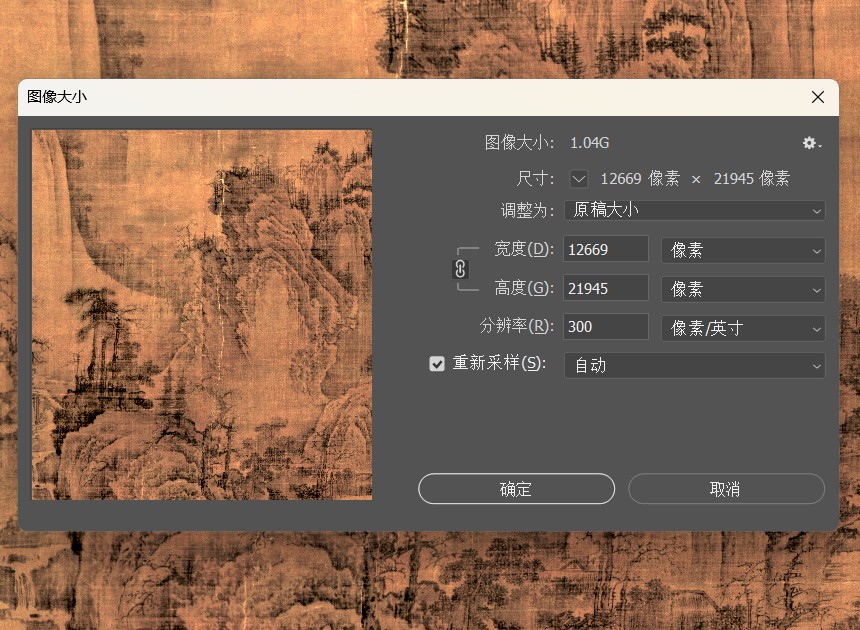Uncheck the 重新采样 checkbox

pyautogui.click(x=437, y=364)
